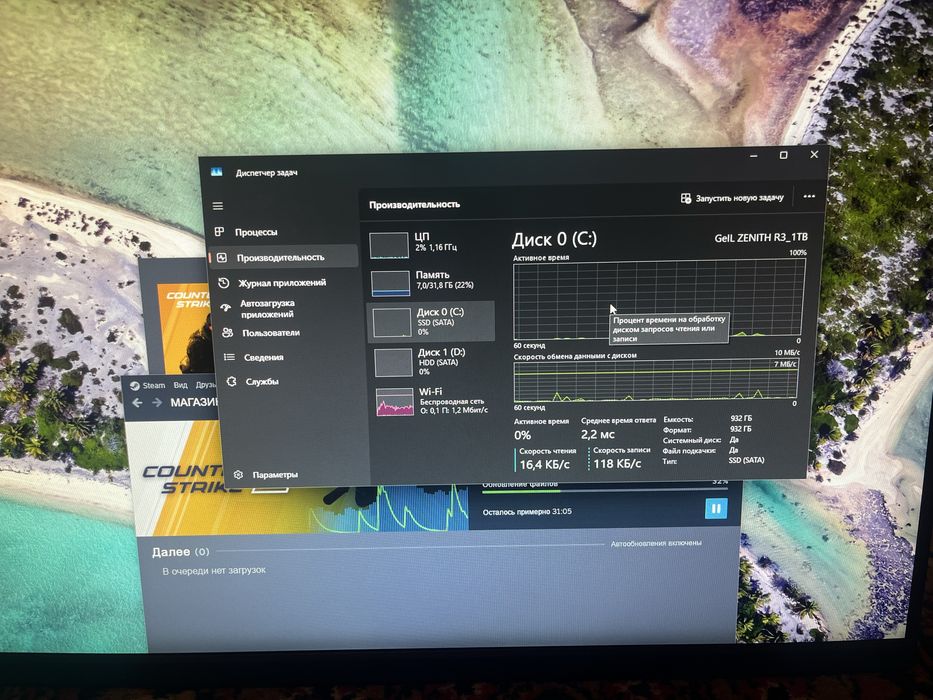Open the three-dot more options menu
Image resolution: width=933 pixels, height=700 pixels.
809,196
